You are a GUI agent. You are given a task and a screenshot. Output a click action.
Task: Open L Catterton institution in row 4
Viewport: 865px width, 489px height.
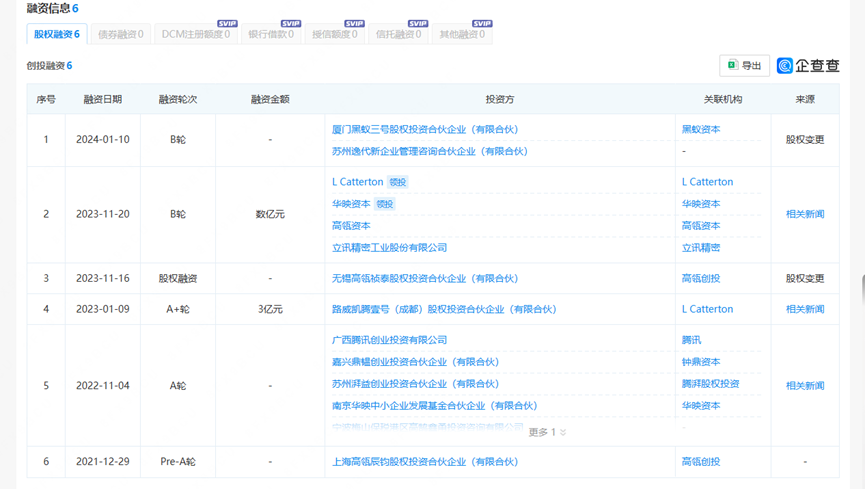(x=707, y=309)
